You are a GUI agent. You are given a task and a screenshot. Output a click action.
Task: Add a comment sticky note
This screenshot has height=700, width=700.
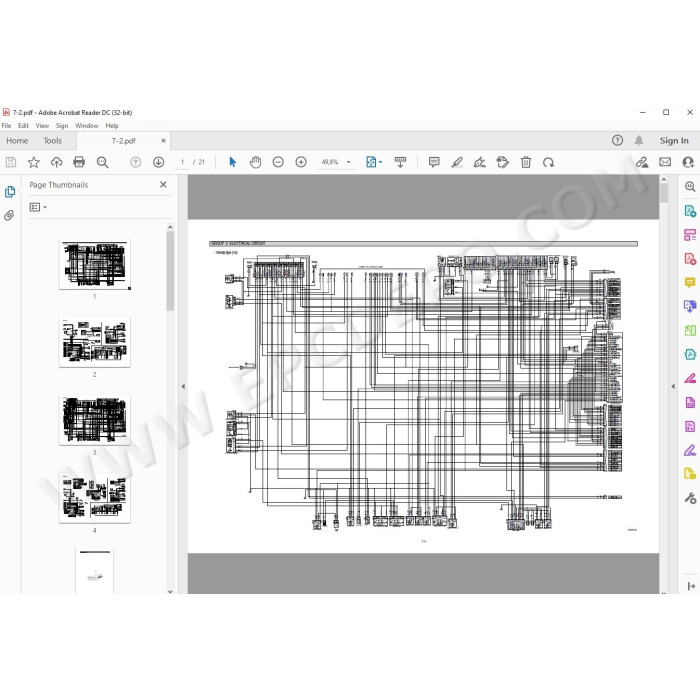coord(434,162)
